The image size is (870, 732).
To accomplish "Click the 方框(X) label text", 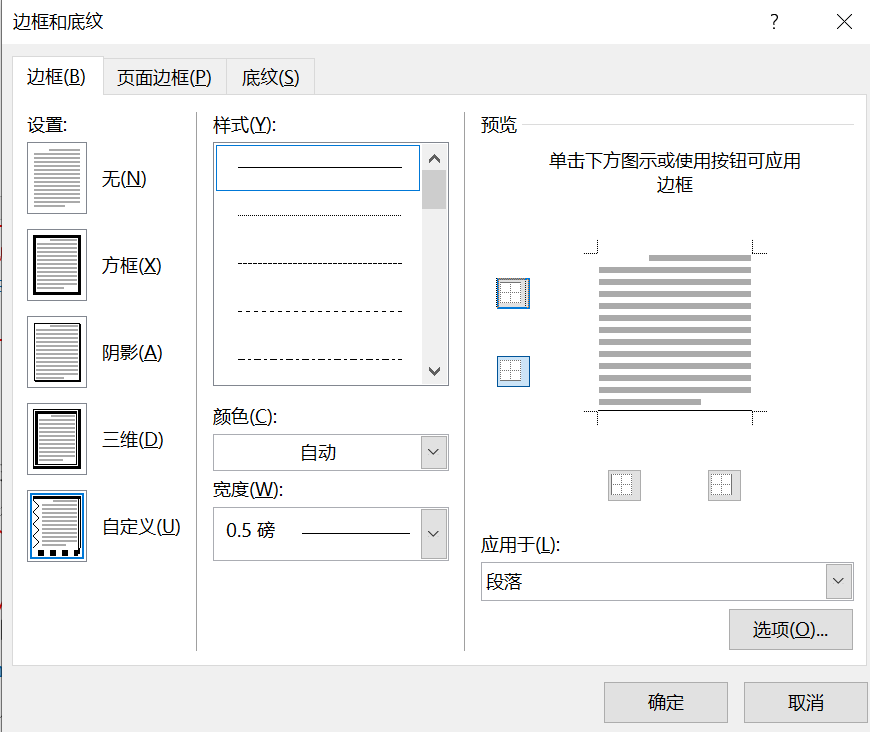I will [131, 266].
